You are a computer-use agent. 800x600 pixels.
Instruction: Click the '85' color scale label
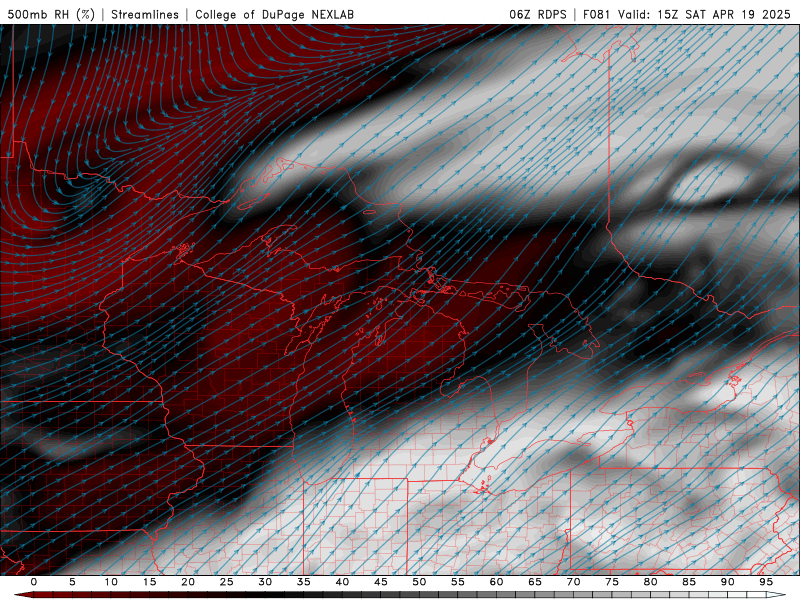(x=689, y=582)
